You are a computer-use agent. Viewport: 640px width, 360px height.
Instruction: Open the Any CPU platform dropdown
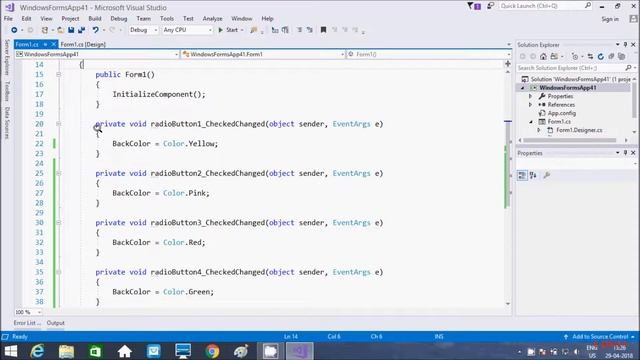tap(188, 30)
